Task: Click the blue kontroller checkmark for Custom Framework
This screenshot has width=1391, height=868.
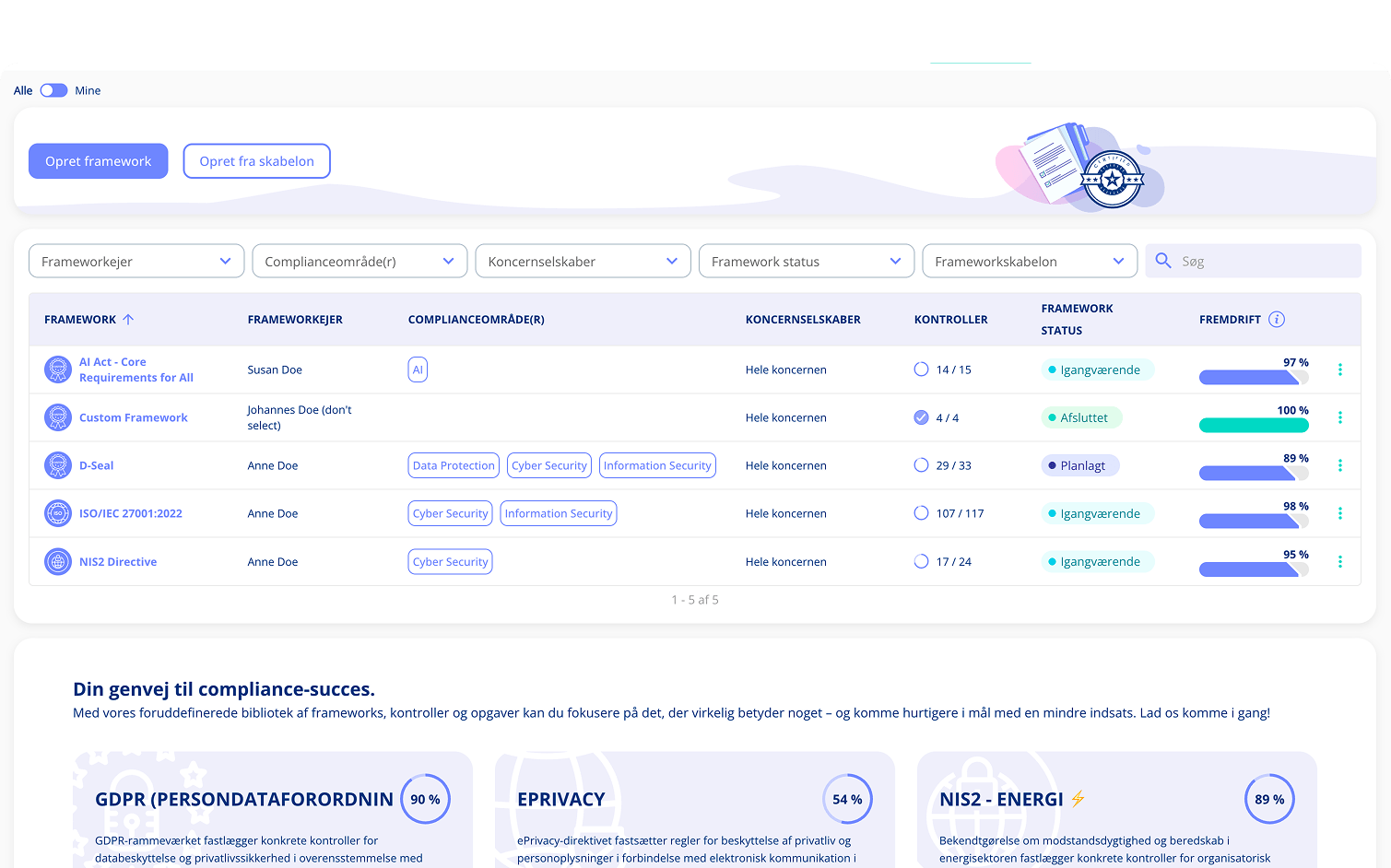Action: pos(921,416)
